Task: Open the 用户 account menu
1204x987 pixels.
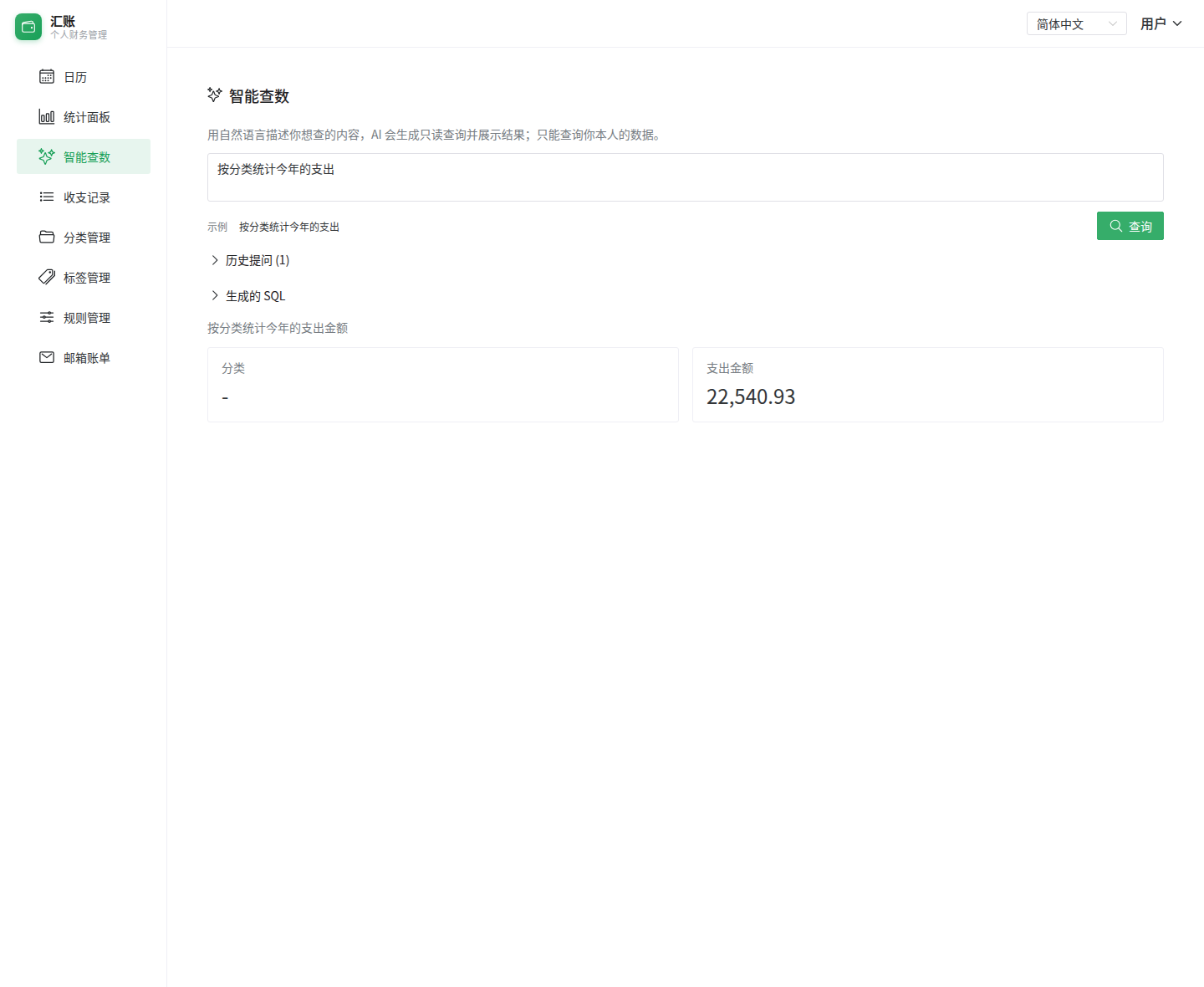Action: pos(1161,24)
